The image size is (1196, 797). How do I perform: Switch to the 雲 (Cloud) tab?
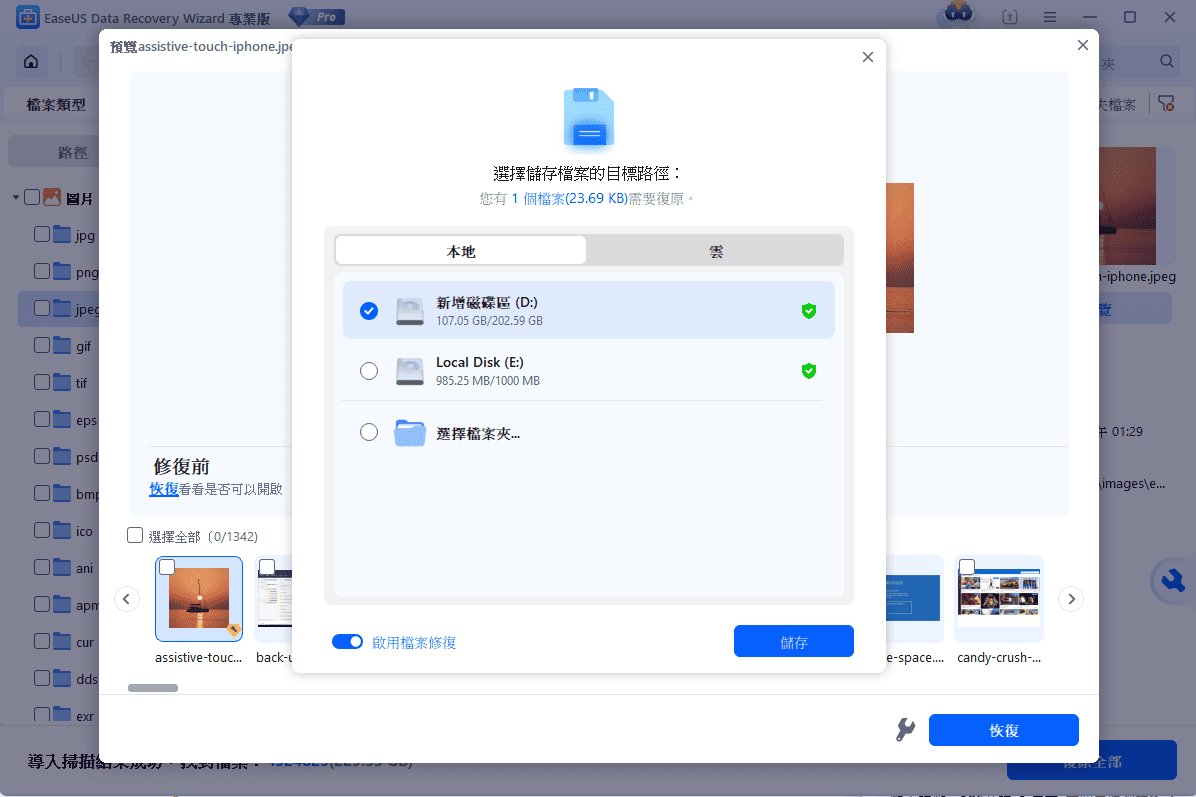[x=715, y=250]
